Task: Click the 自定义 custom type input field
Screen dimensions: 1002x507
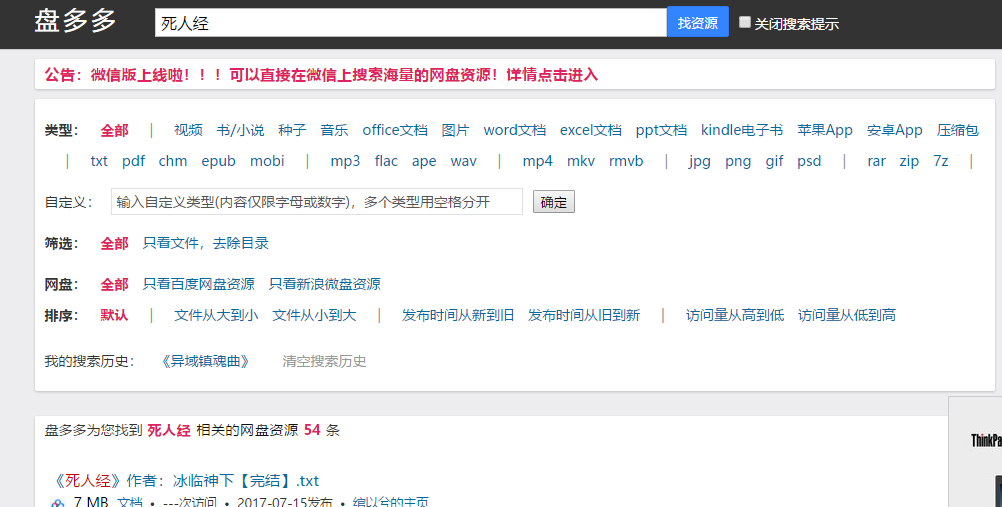Action: [317, 202]
